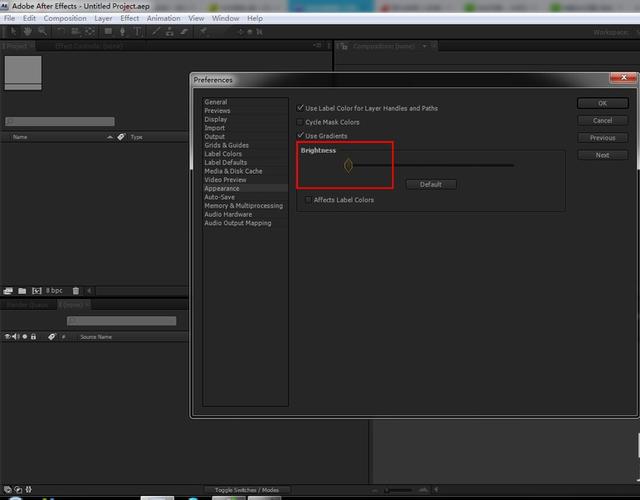Screen dimensions: 640x500
Task: Select the Rotation tool
Action: 61,31
